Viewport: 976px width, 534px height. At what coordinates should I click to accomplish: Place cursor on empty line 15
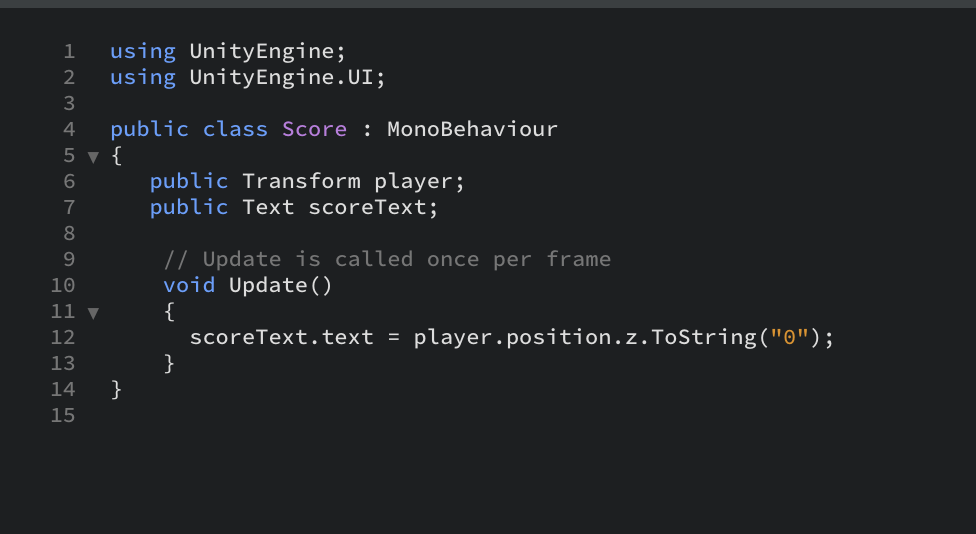click(x=300, y=415)
